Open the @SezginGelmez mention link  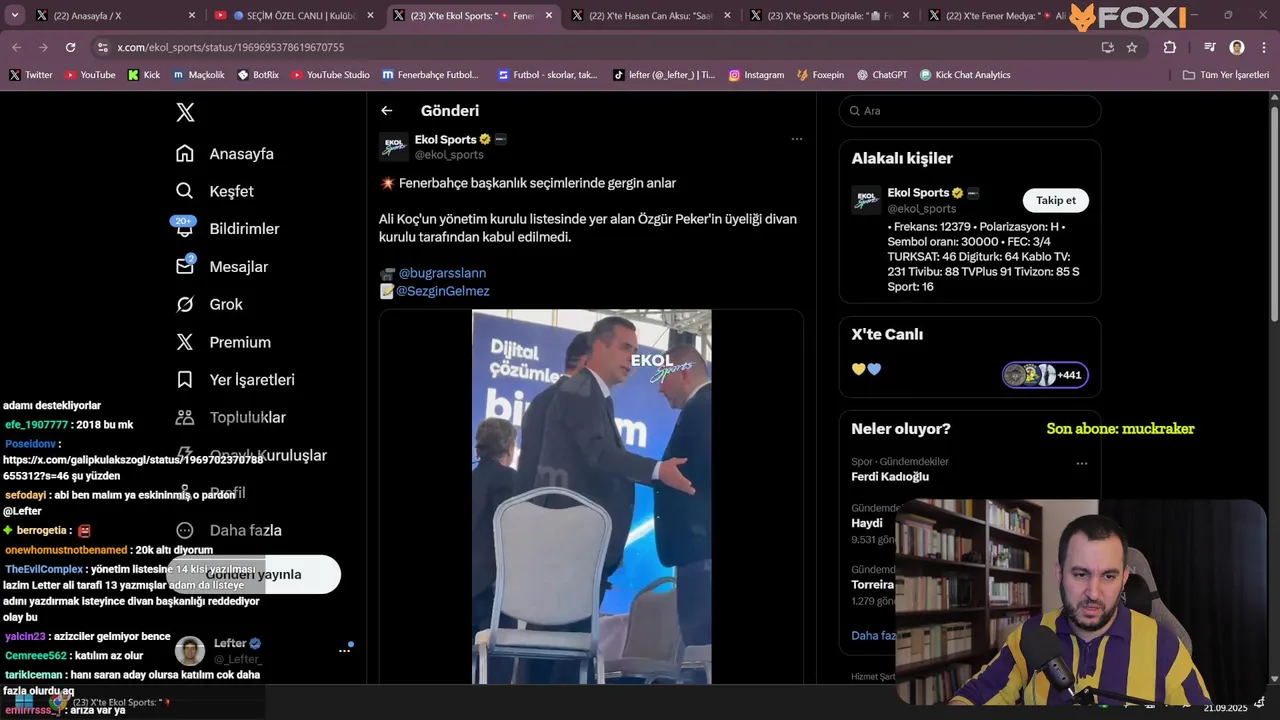[x=443, y=291]
